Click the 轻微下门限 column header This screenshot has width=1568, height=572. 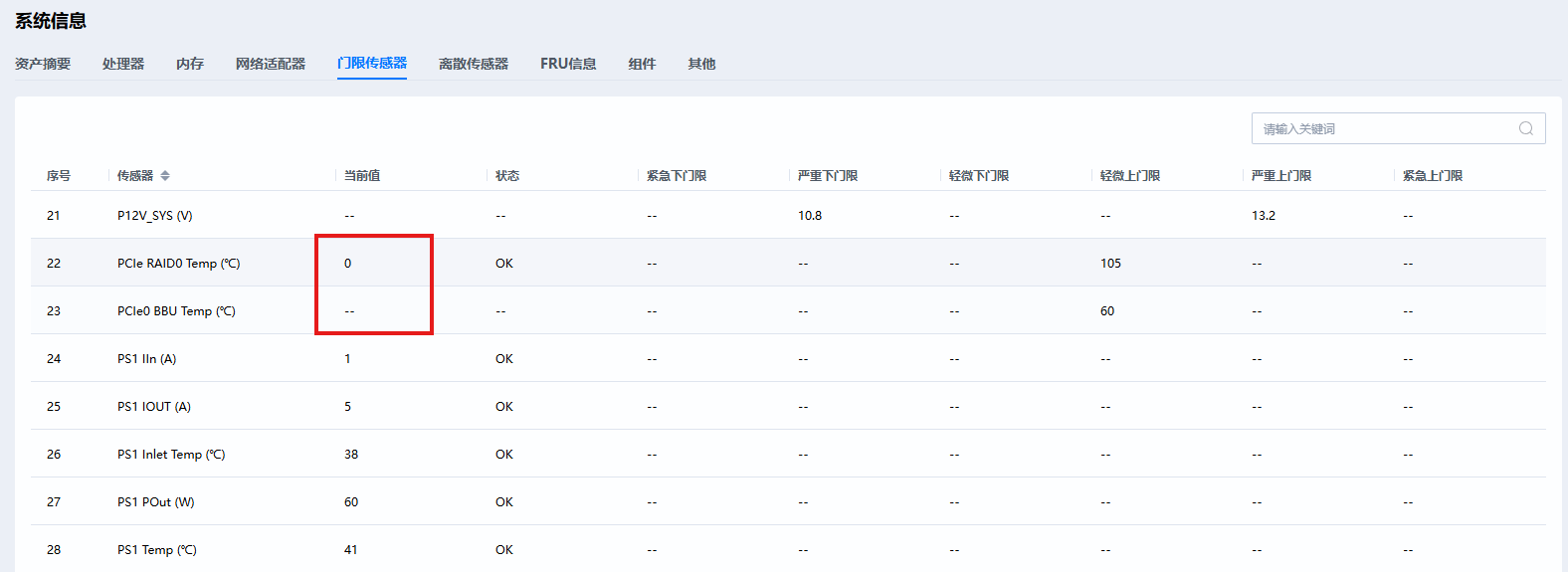(x=979, y=175)
